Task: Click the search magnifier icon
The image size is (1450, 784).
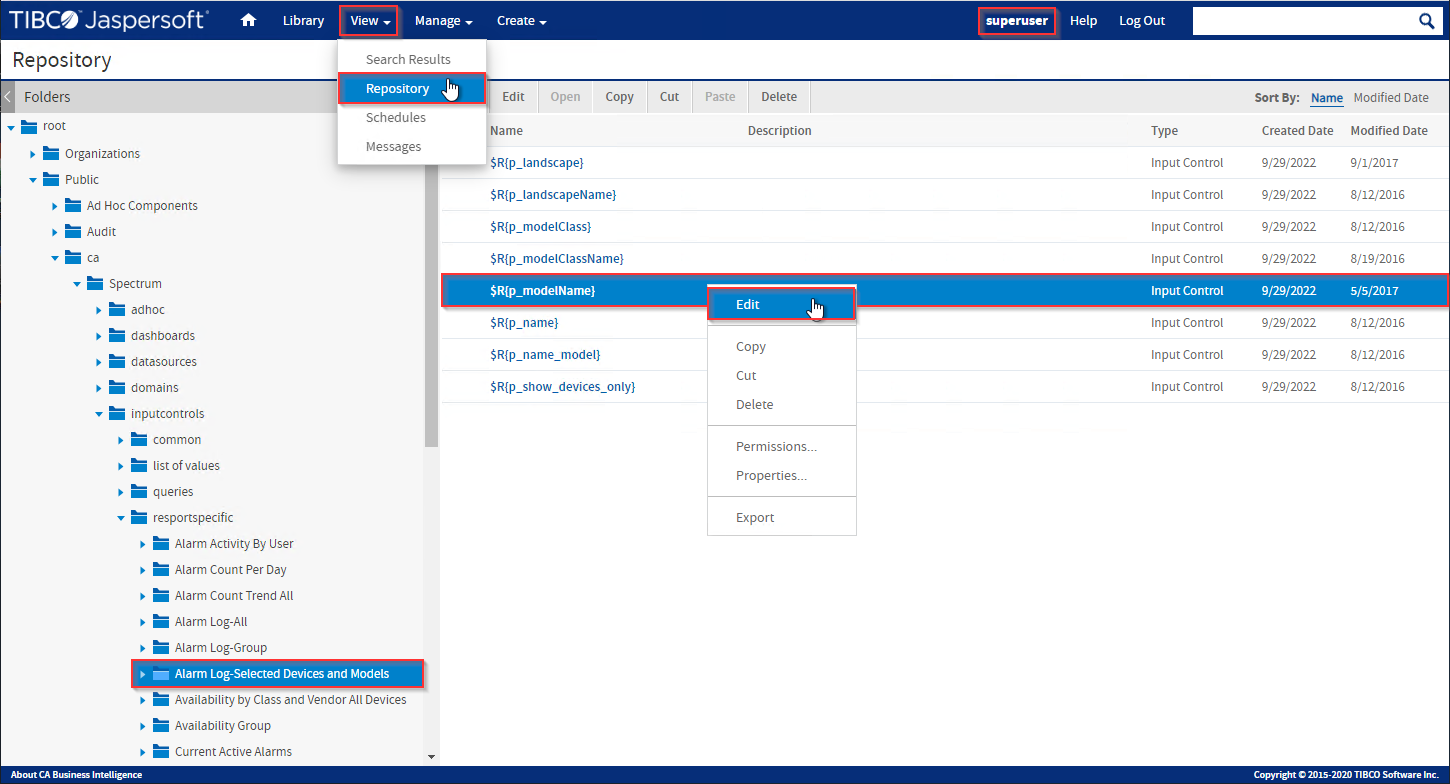Action: [x=1427, y=21]
